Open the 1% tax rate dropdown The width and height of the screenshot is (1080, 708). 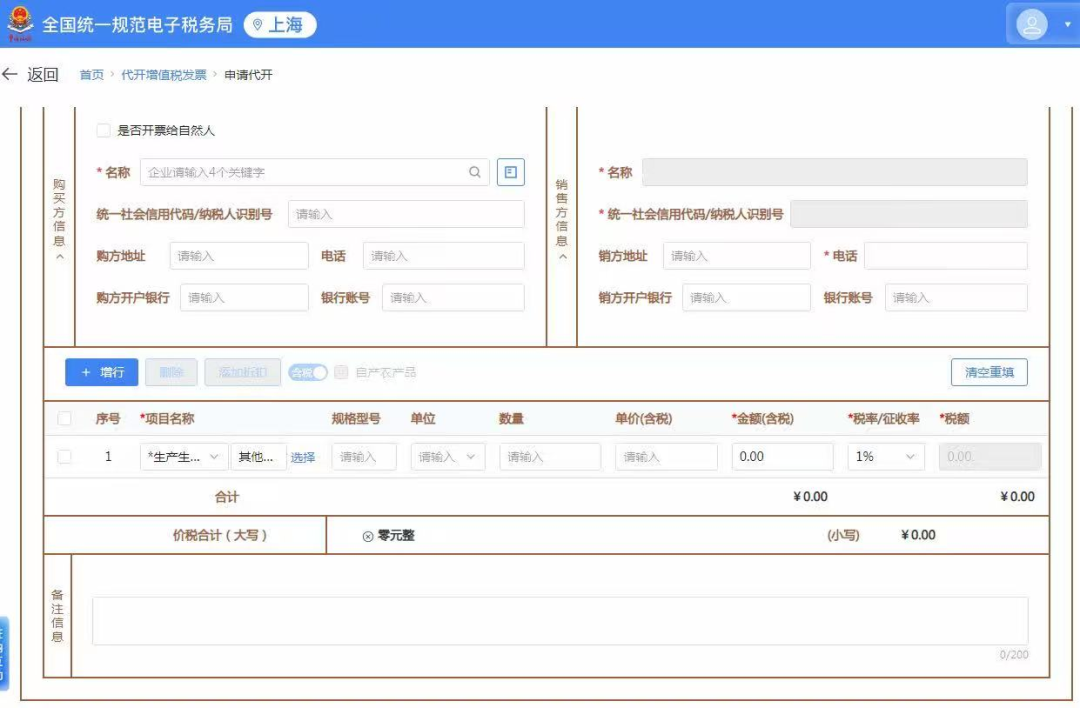(886, 457)
